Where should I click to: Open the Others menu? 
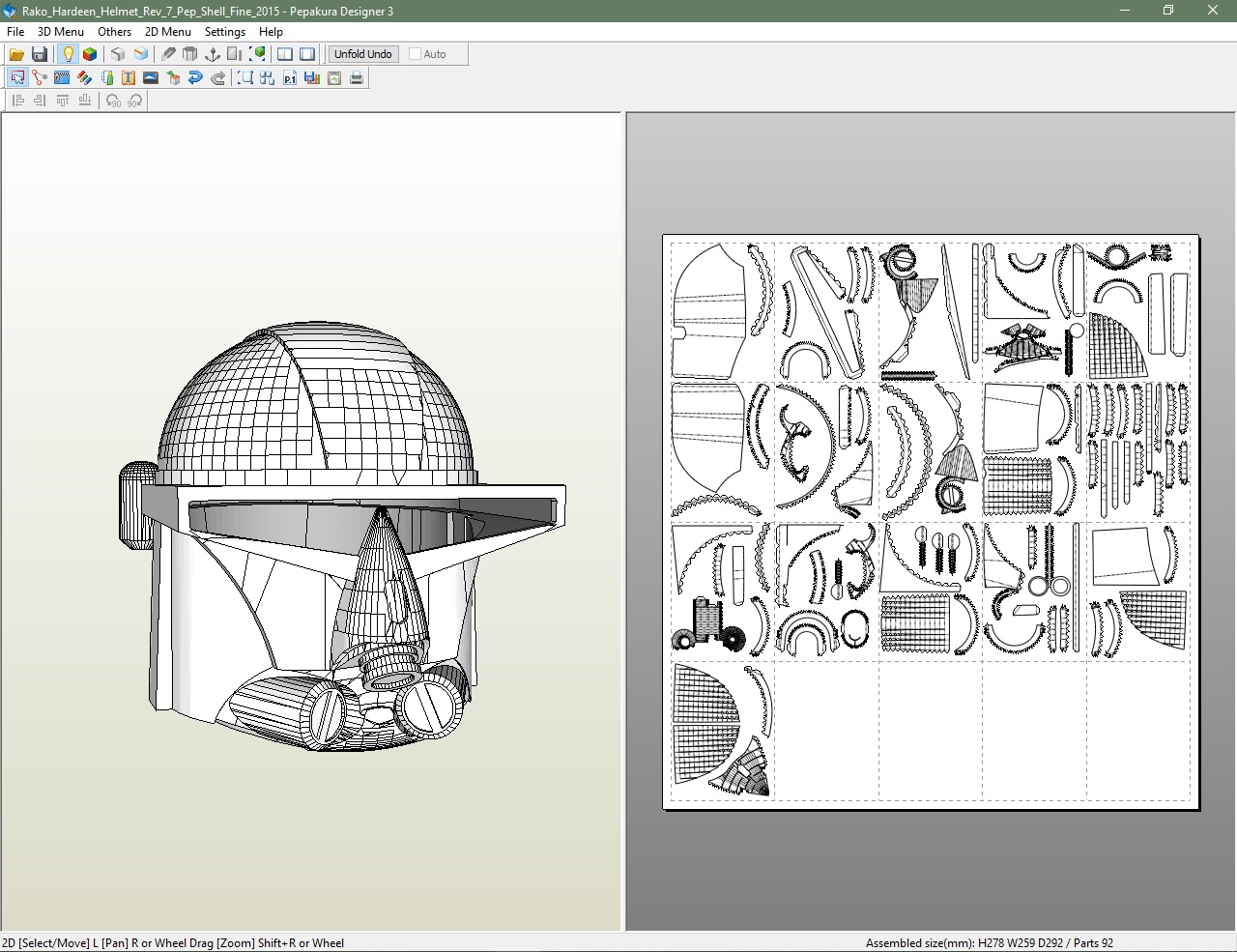click(114, 31)
